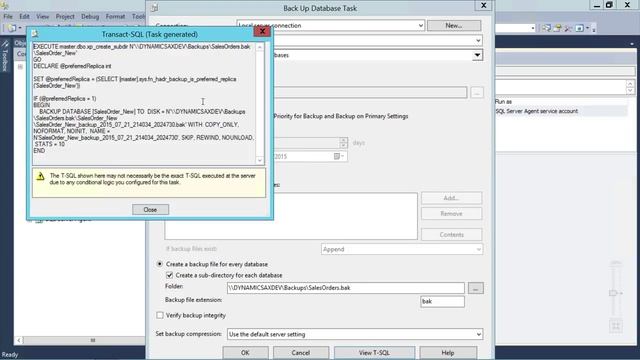
Task: Click the third tools icon in right toolbar
Action: point(568,28)
